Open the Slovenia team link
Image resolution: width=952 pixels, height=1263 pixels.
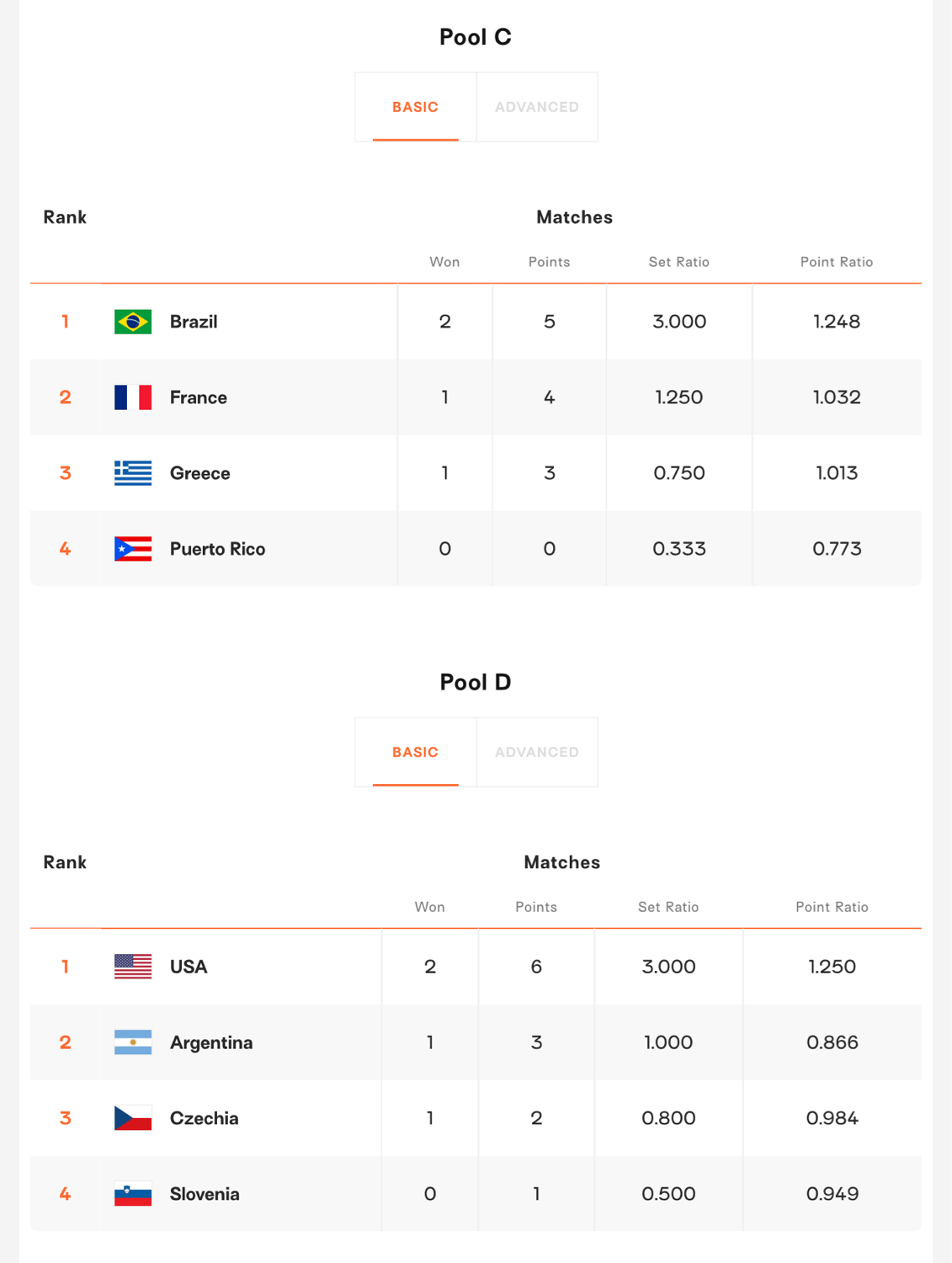[x=205, y=1194]
